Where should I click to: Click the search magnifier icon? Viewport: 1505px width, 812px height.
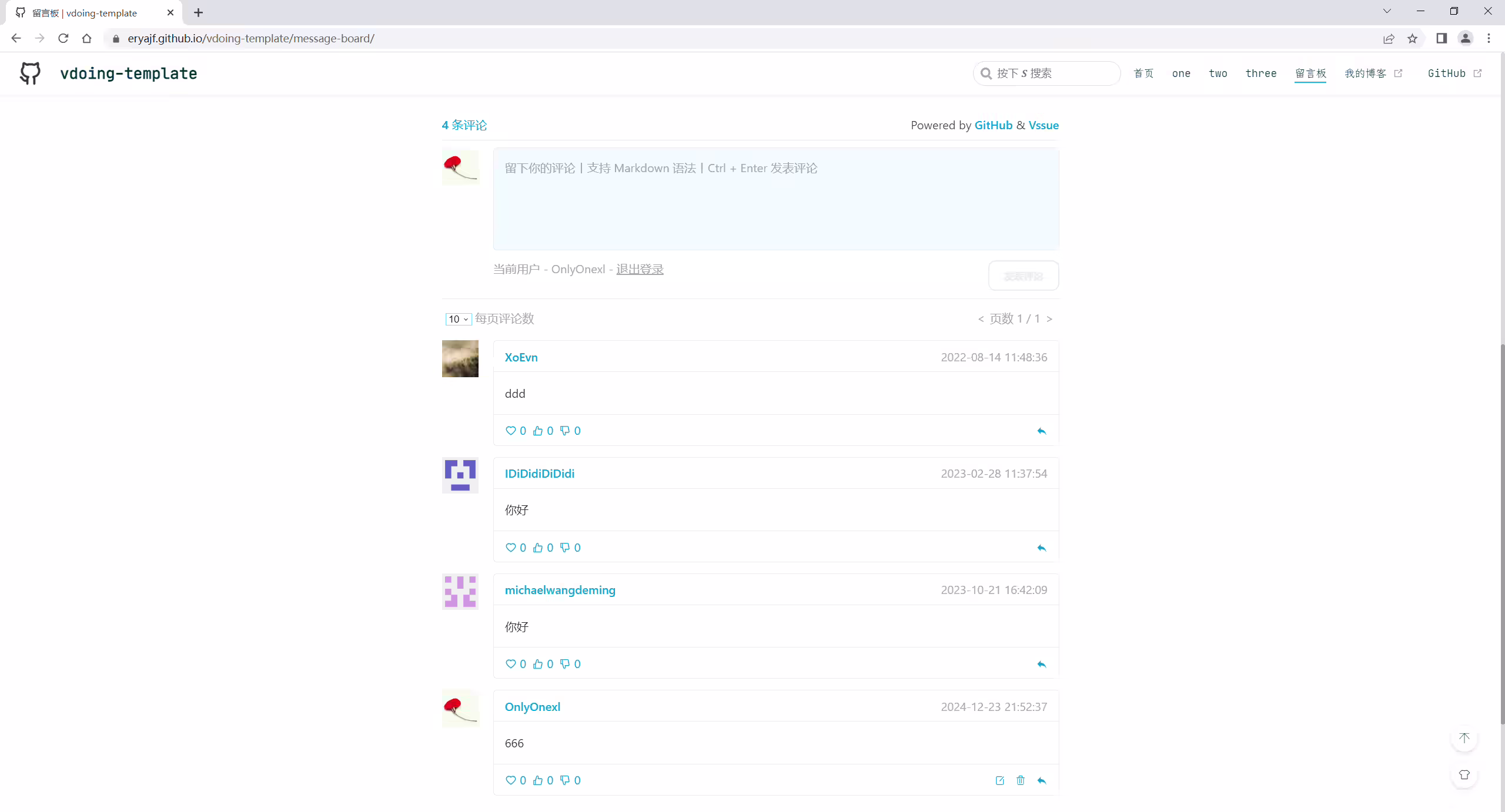click(x=986, y=73)
